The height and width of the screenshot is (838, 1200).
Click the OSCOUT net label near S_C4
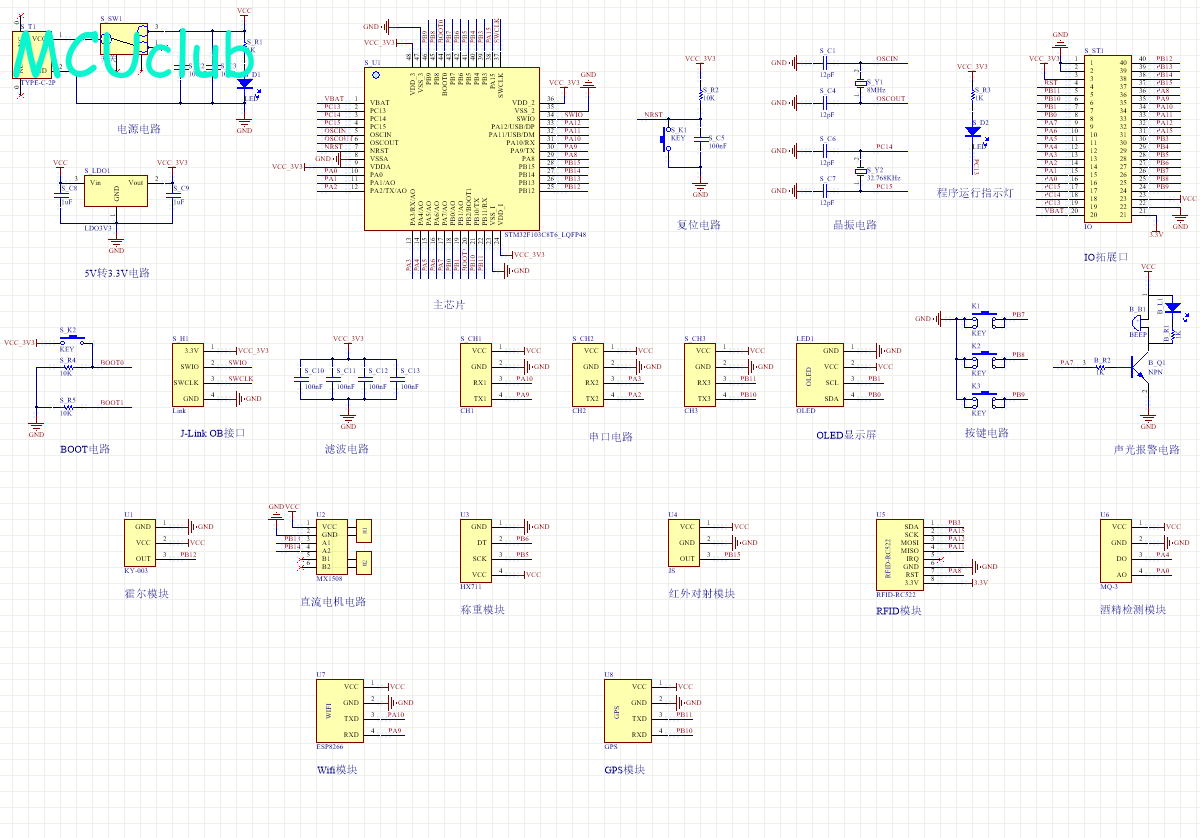pos(890,99)
